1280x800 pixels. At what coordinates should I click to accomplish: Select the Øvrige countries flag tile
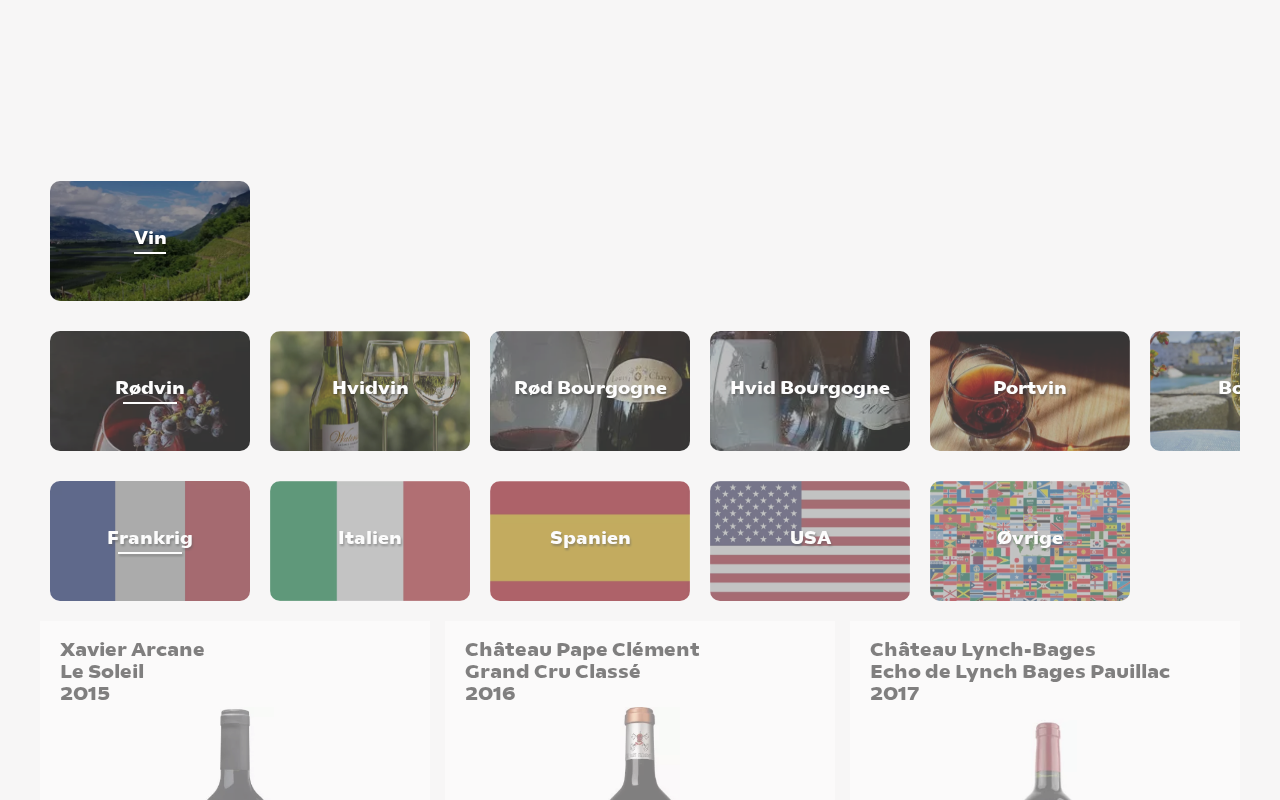click(1030, 541)
